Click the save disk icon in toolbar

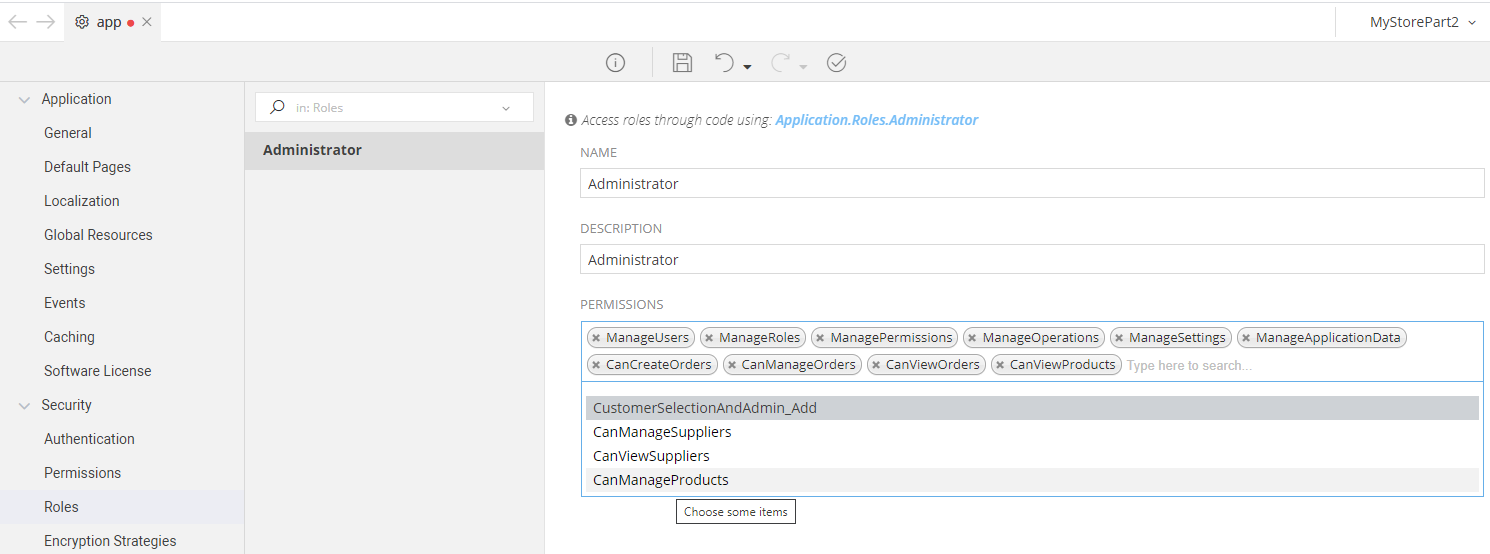(x=682, y=63)
